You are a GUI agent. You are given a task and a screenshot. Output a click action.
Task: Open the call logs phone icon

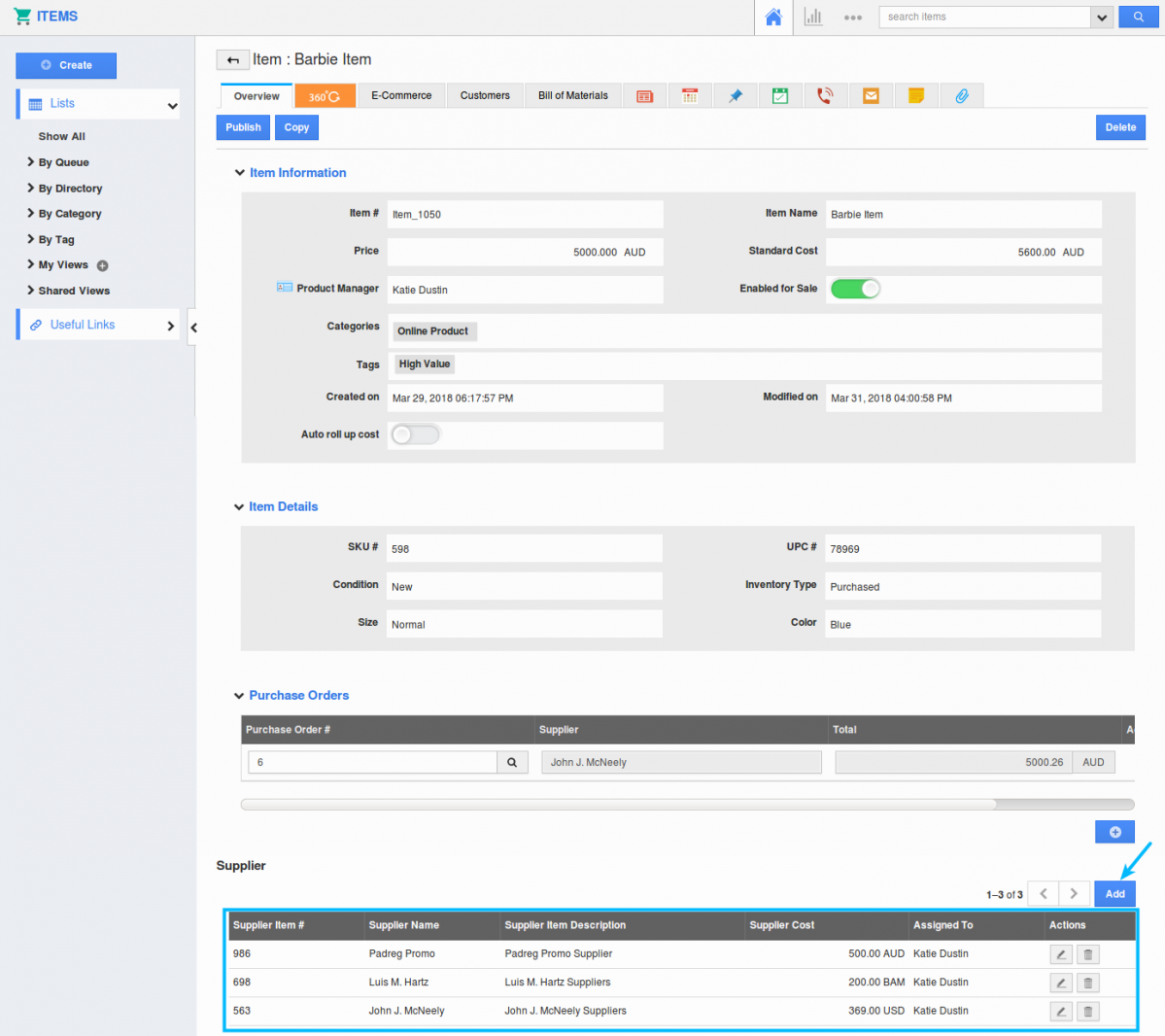point(825,96)
